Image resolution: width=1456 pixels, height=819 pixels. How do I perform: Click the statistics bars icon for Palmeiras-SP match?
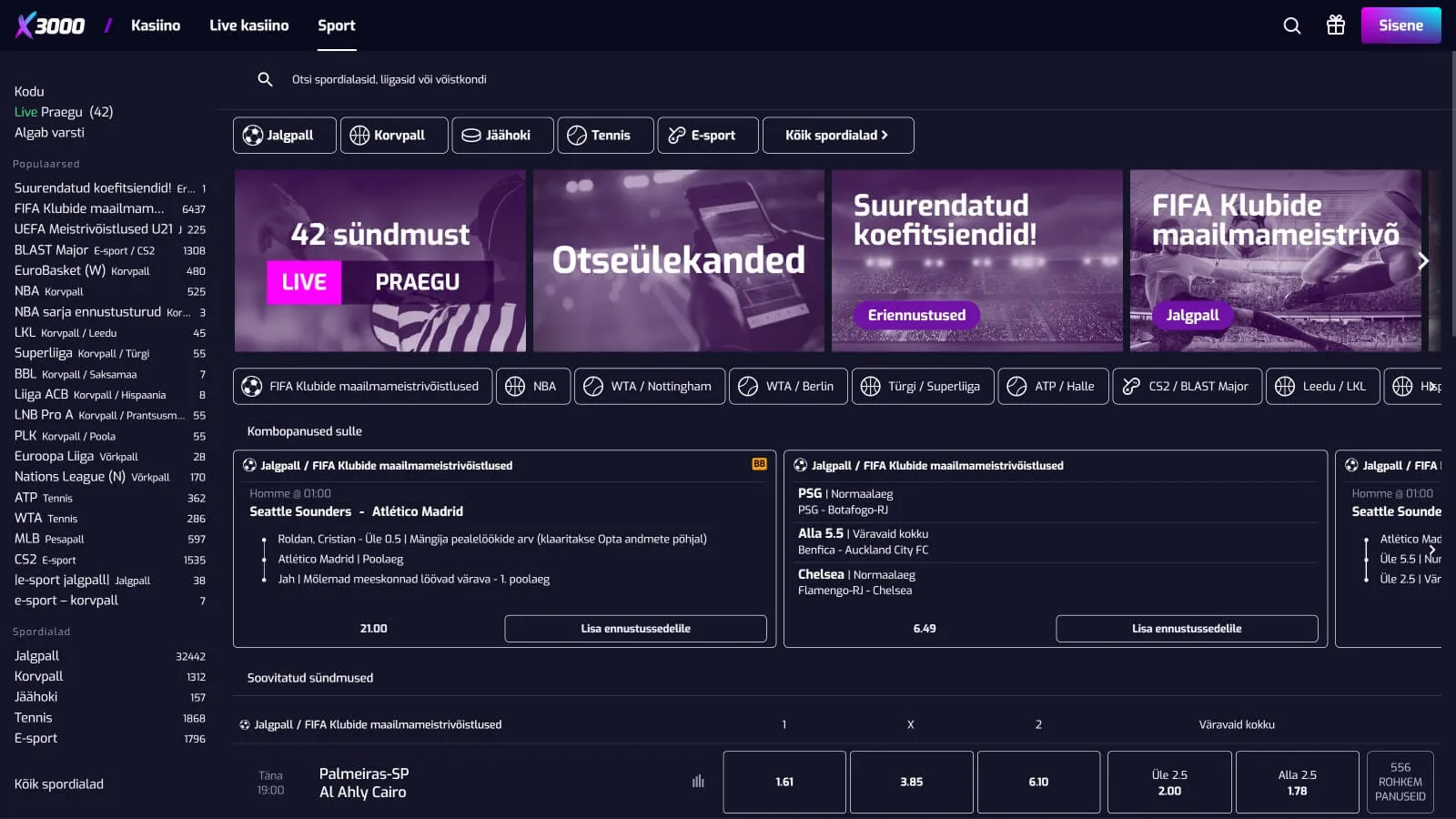698,781
